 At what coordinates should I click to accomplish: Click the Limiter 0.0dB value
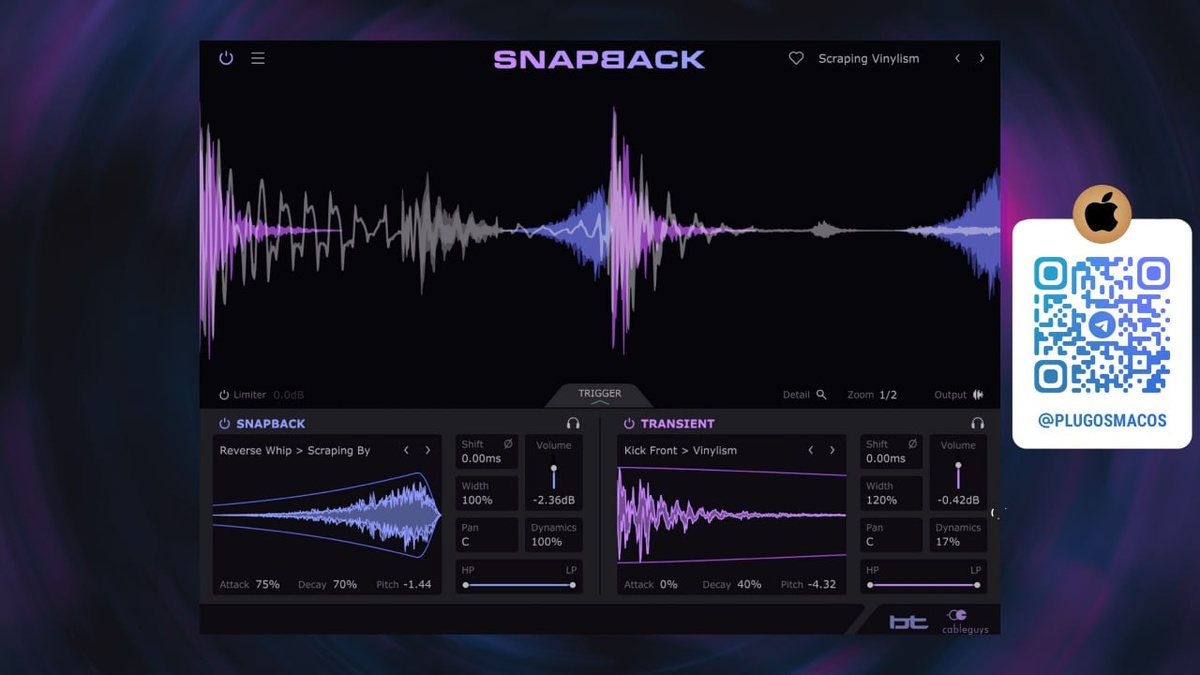tap(288, 395)
